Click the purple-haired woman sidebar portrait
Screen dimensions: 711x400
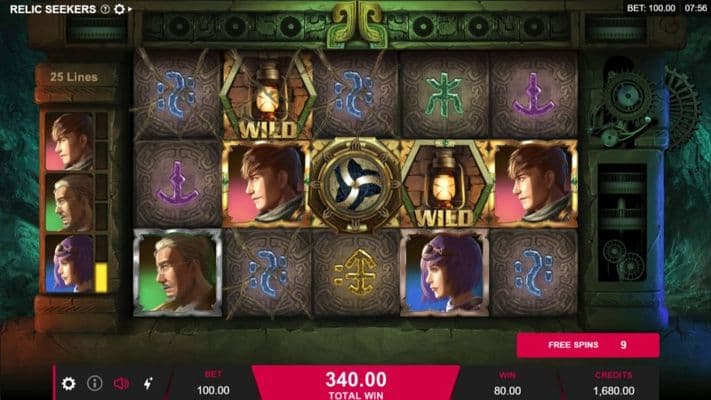tap(69, 264)
